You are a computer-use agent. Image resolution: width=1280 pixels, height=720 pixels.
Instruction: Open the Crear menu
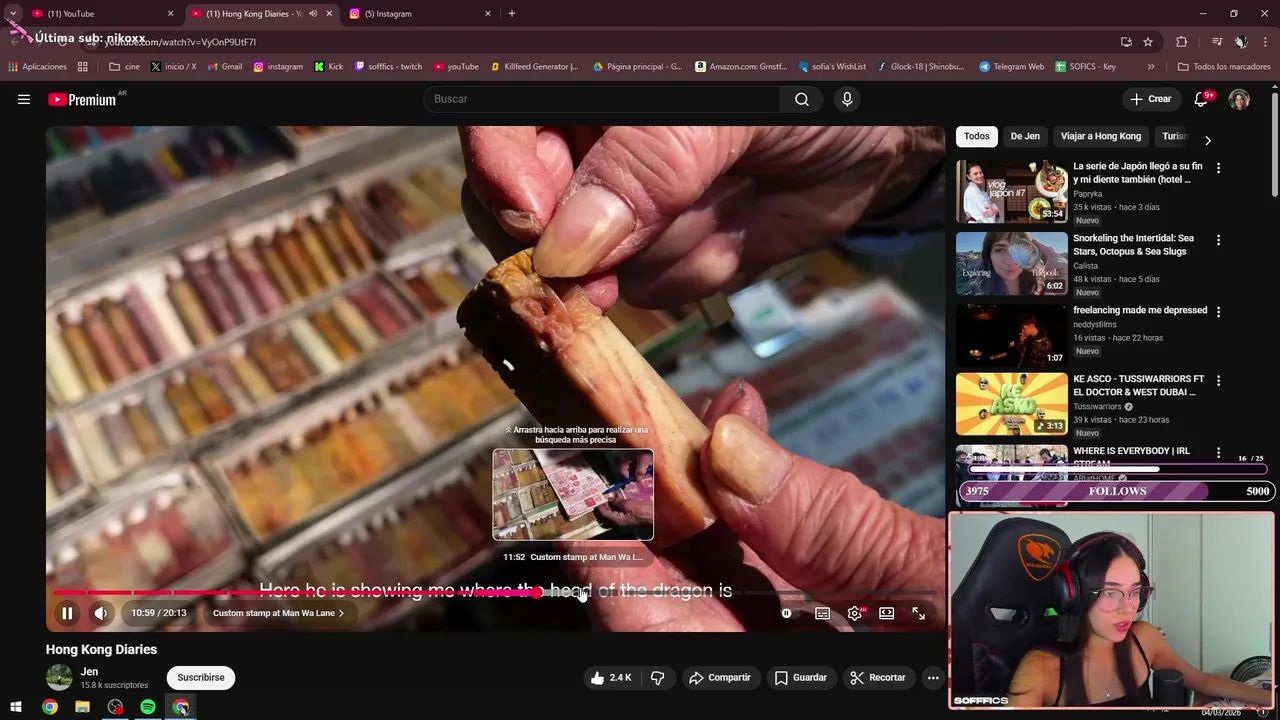tap(1150, 99)
